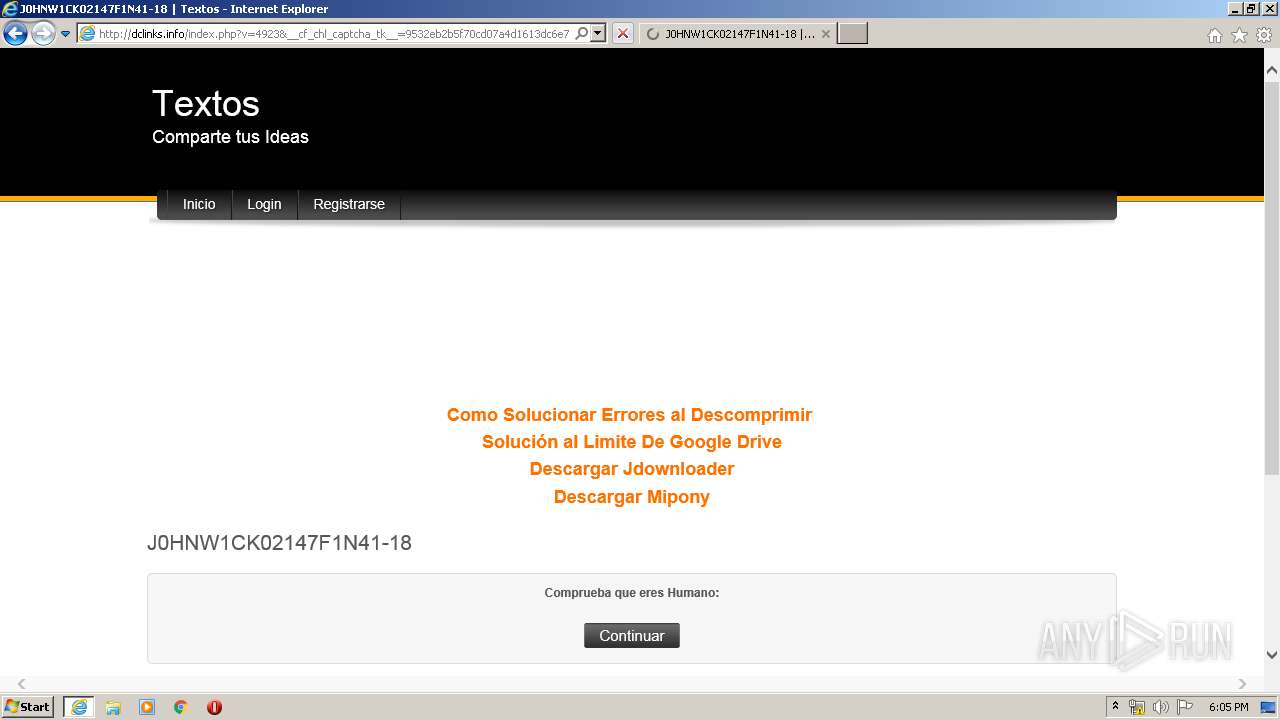
Task: Stop page loading with the red X
Action: pos(623,34)
